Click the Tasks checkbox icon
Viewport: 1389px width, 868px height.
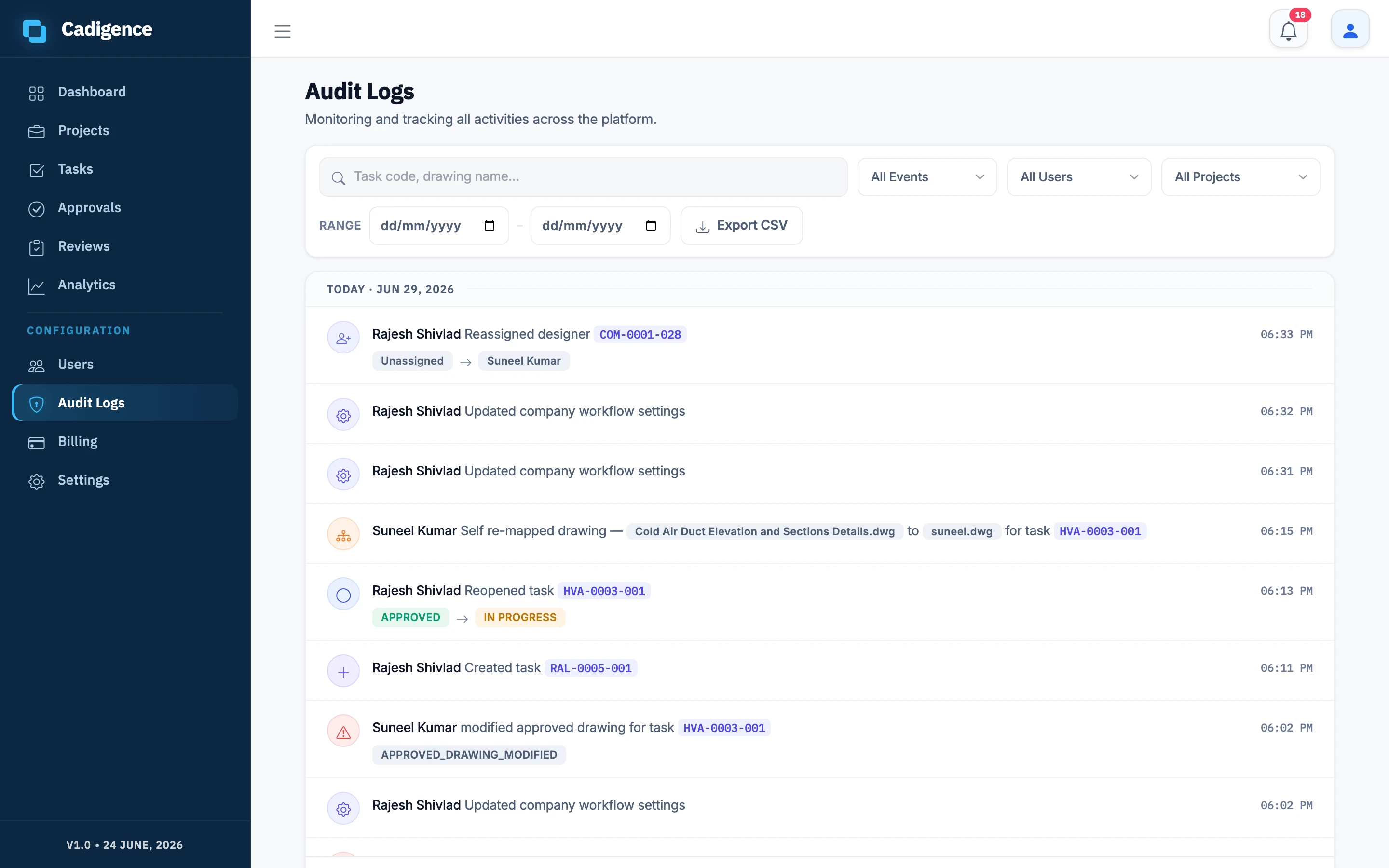coord(37,170)
